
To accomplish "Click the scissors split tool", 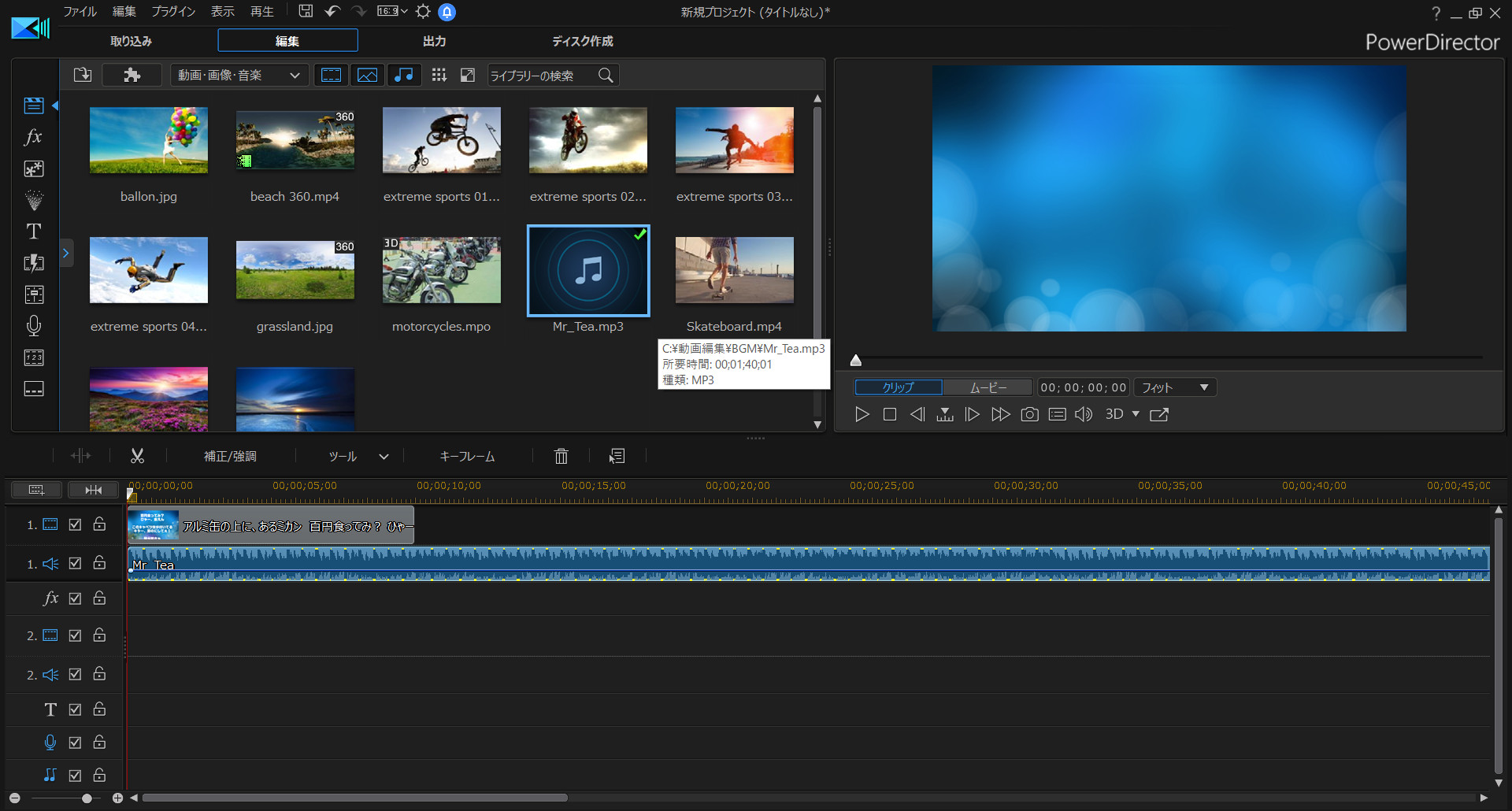I will point(138,456).
